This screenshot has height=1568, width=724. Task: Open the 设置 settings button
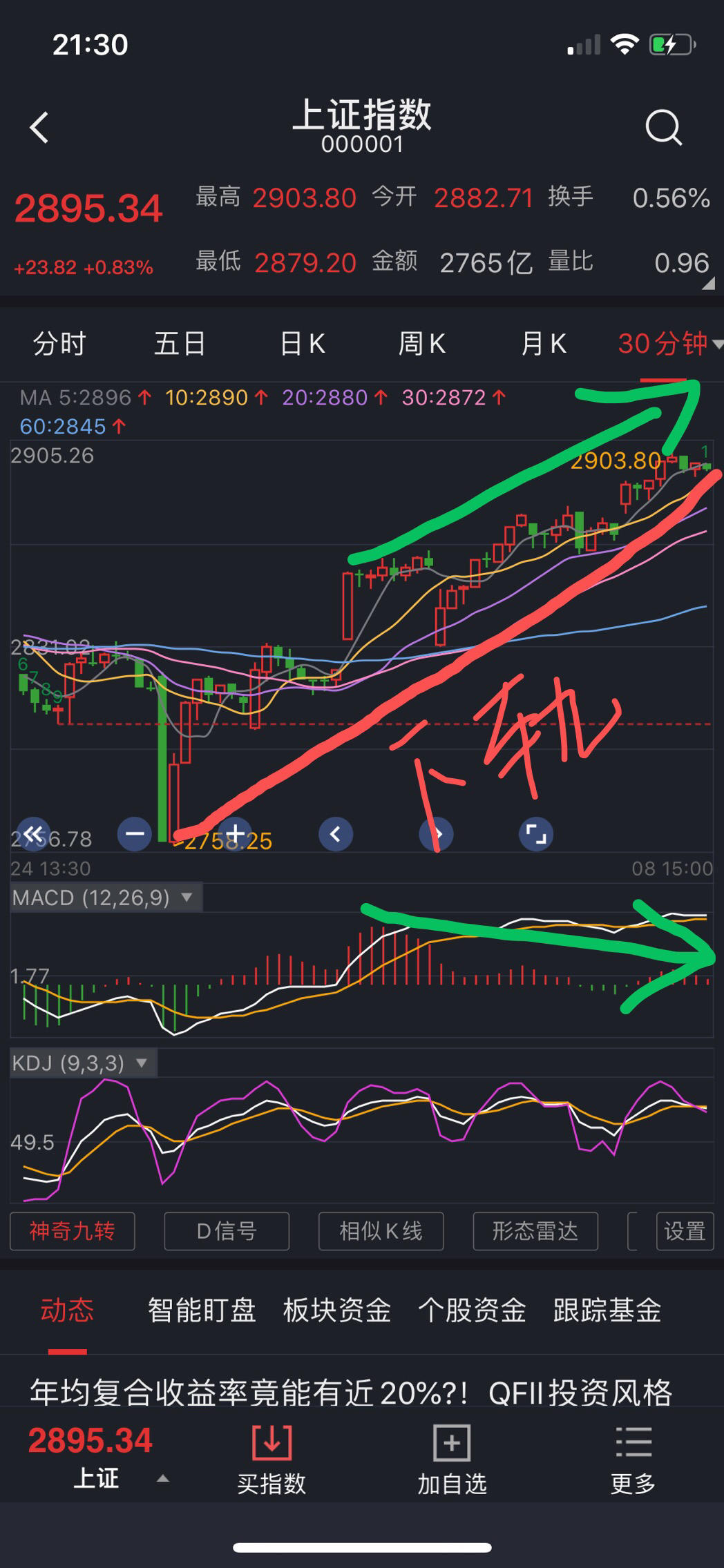685,1231
